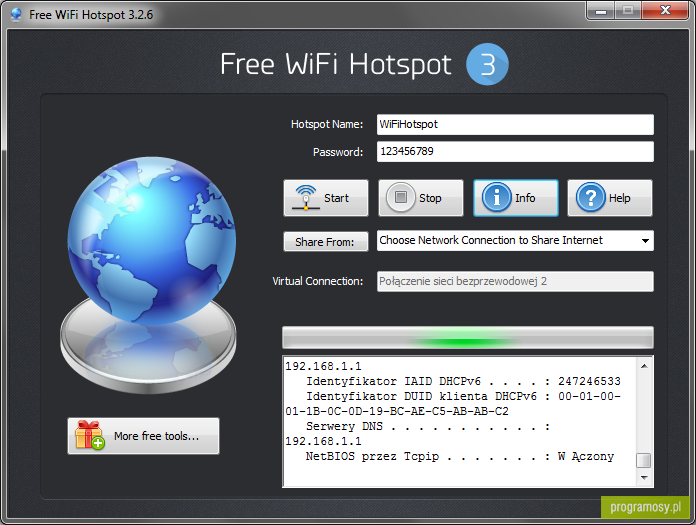Minimize the Free WiFi Hotspot window

(601, 11)
